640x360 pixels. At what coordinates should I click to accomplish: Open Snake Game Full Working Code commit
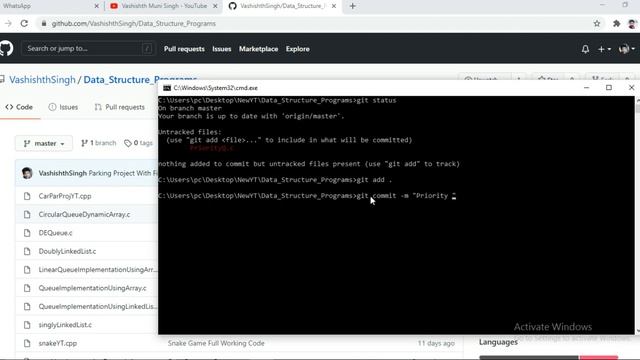click(x=216, y=343)
